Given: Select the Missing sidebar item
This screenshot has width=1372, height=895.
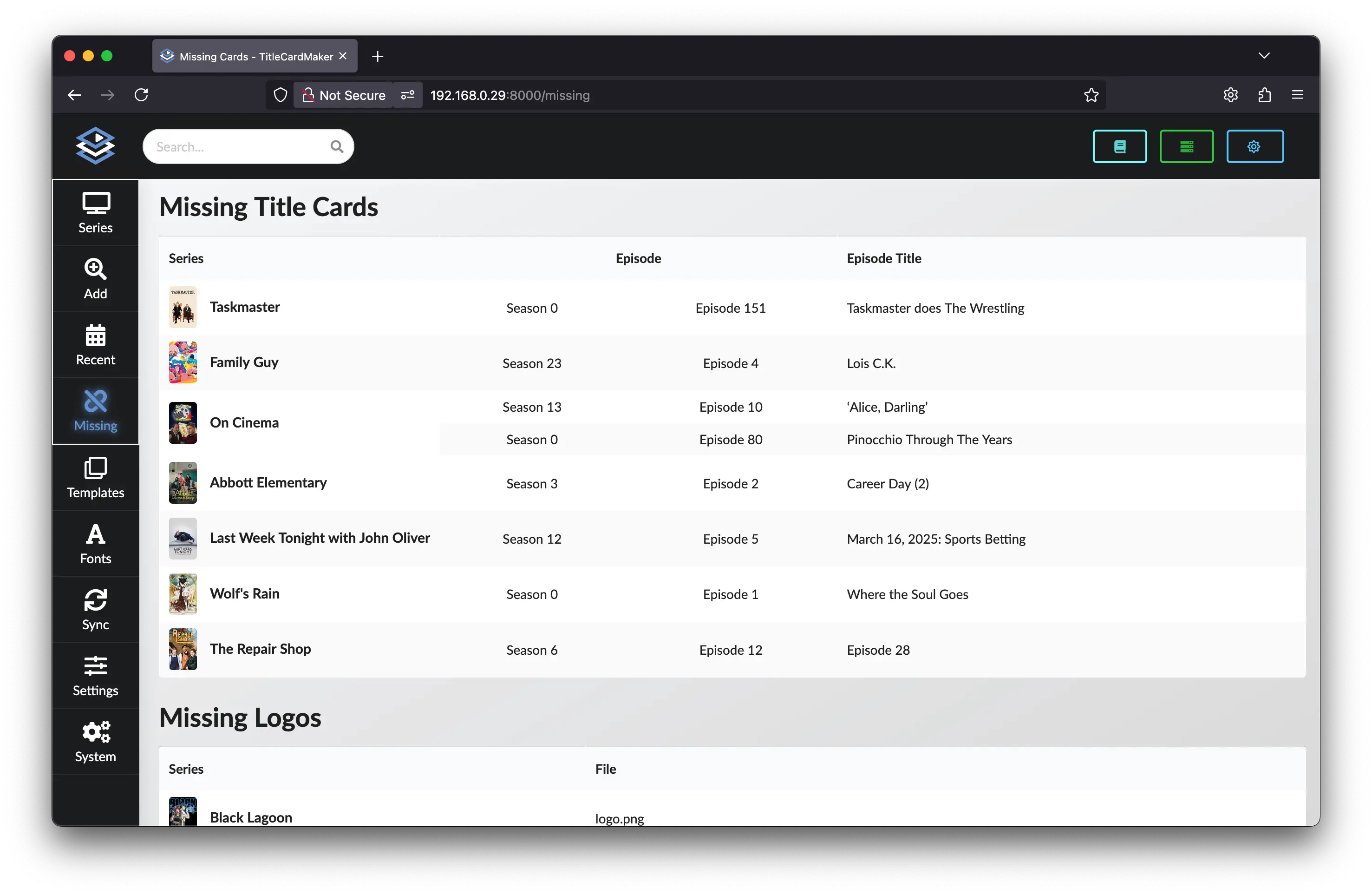Looking at the screenshot, I should pyautogui.click(x=95, y=411).
